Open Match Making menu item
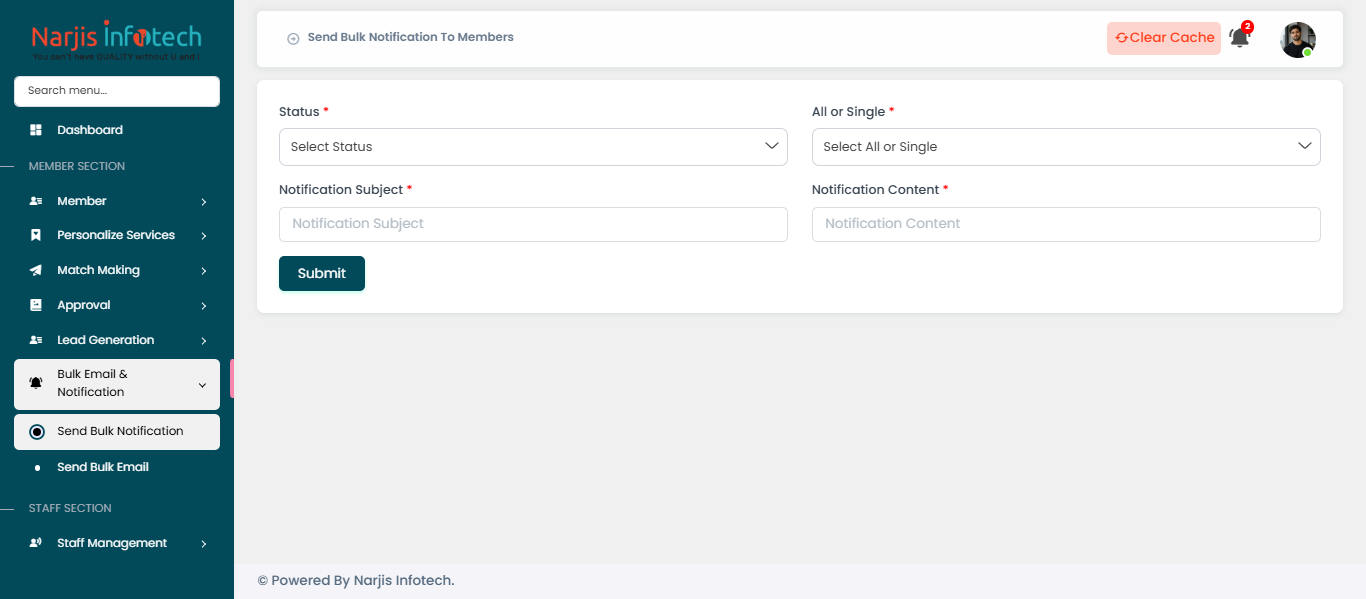Image resolution: width=1366 pixels, height=599 pixels. point(117,270)
